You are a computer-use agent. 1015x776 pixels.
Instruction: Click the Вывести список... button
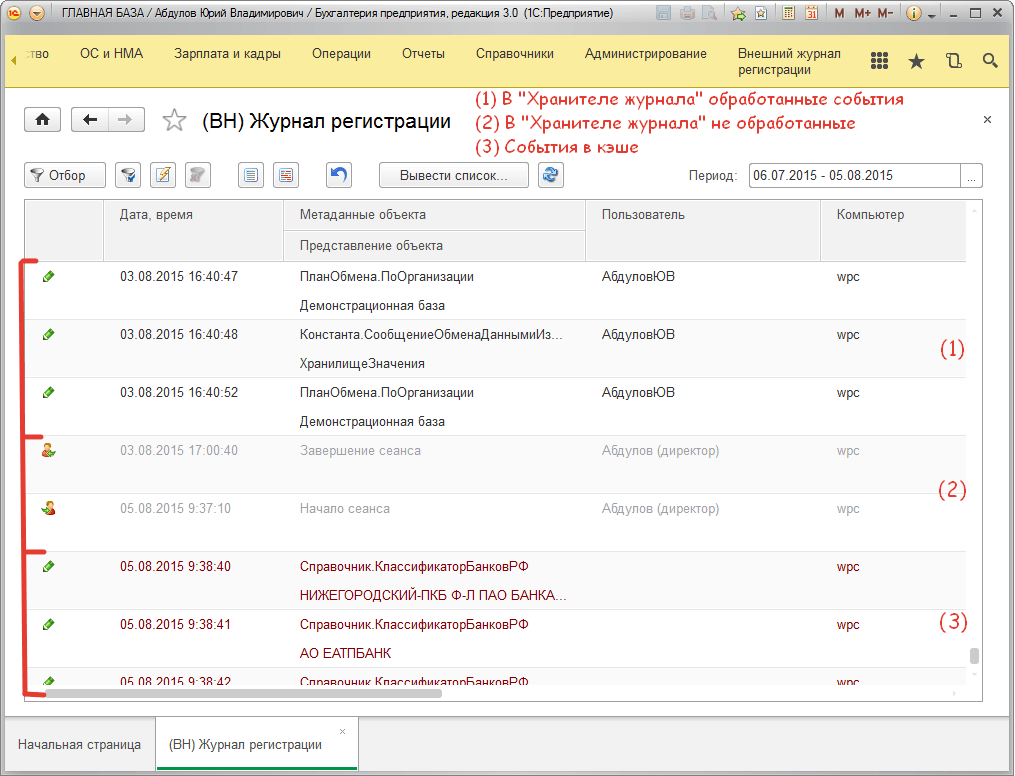coord(454,175)
